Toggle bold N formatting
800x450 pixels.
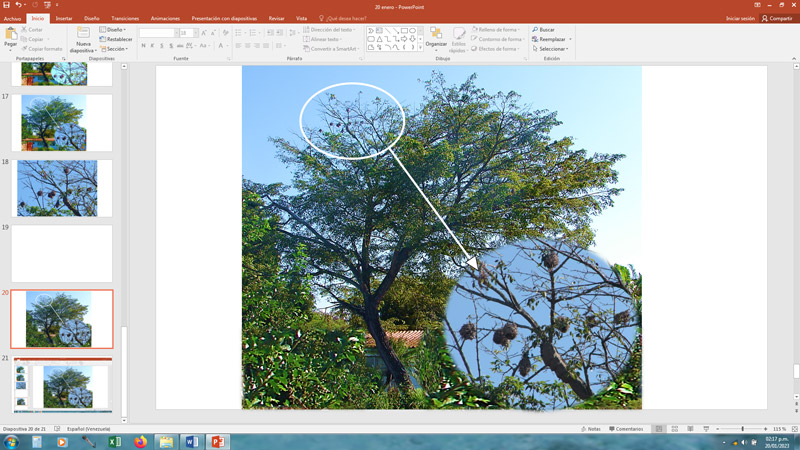[x=143, y=46]
